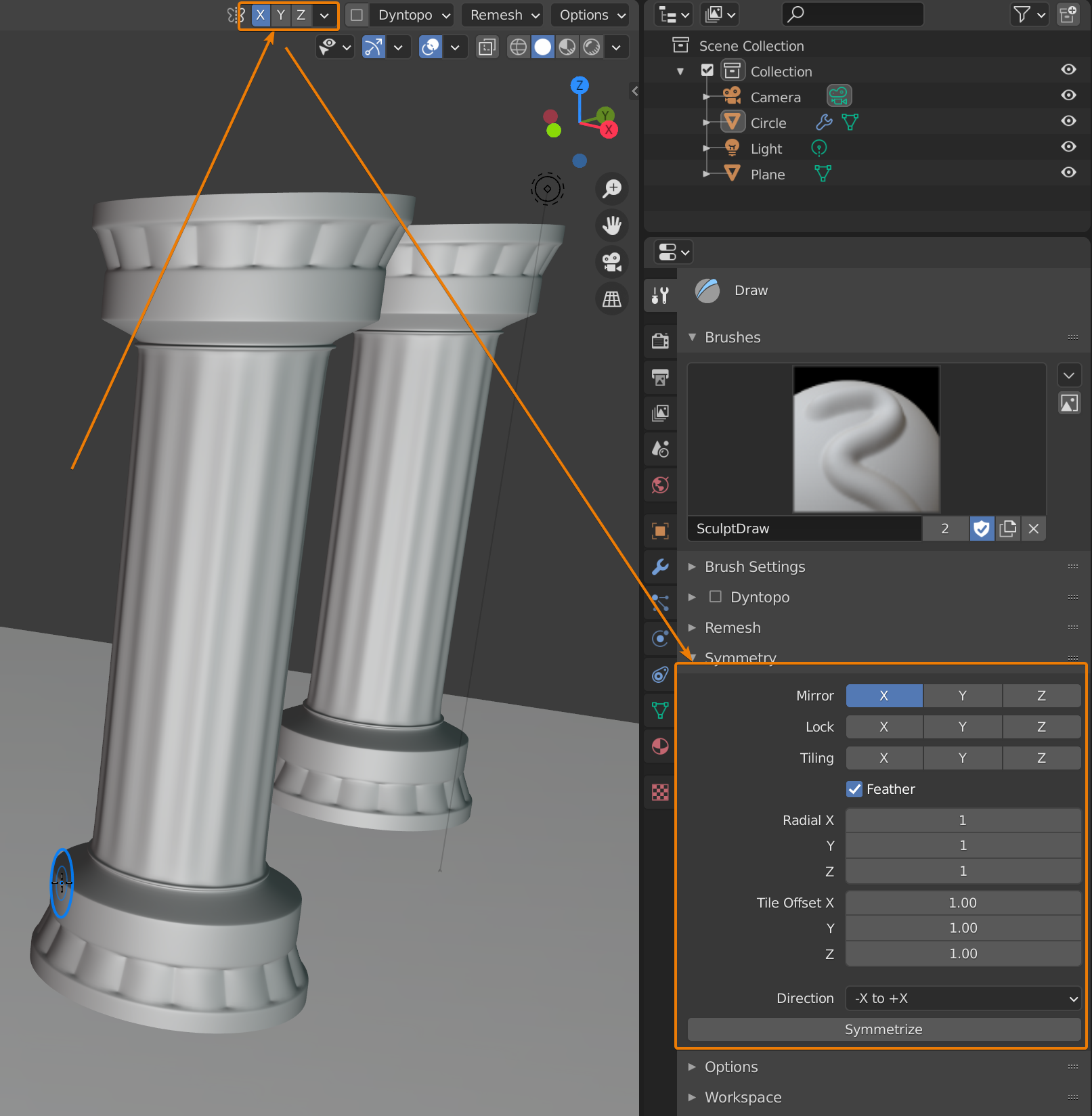Click the zoom view magnifier icon
Viewport: 1092px width, 1116px height.
[x=612, y=189]
